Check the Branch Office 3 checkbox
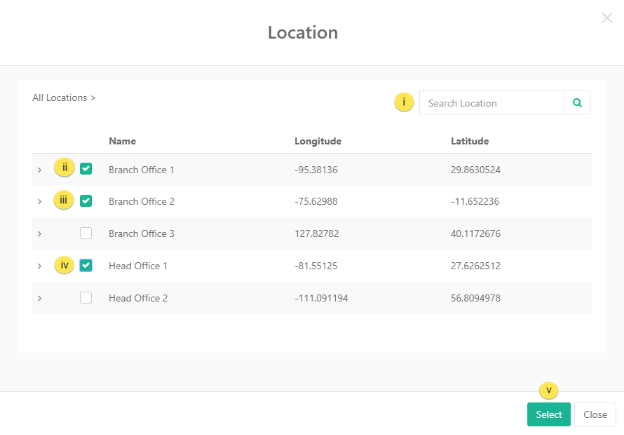The height and width of the screenshot is (435, 624). tap(86, 233)
